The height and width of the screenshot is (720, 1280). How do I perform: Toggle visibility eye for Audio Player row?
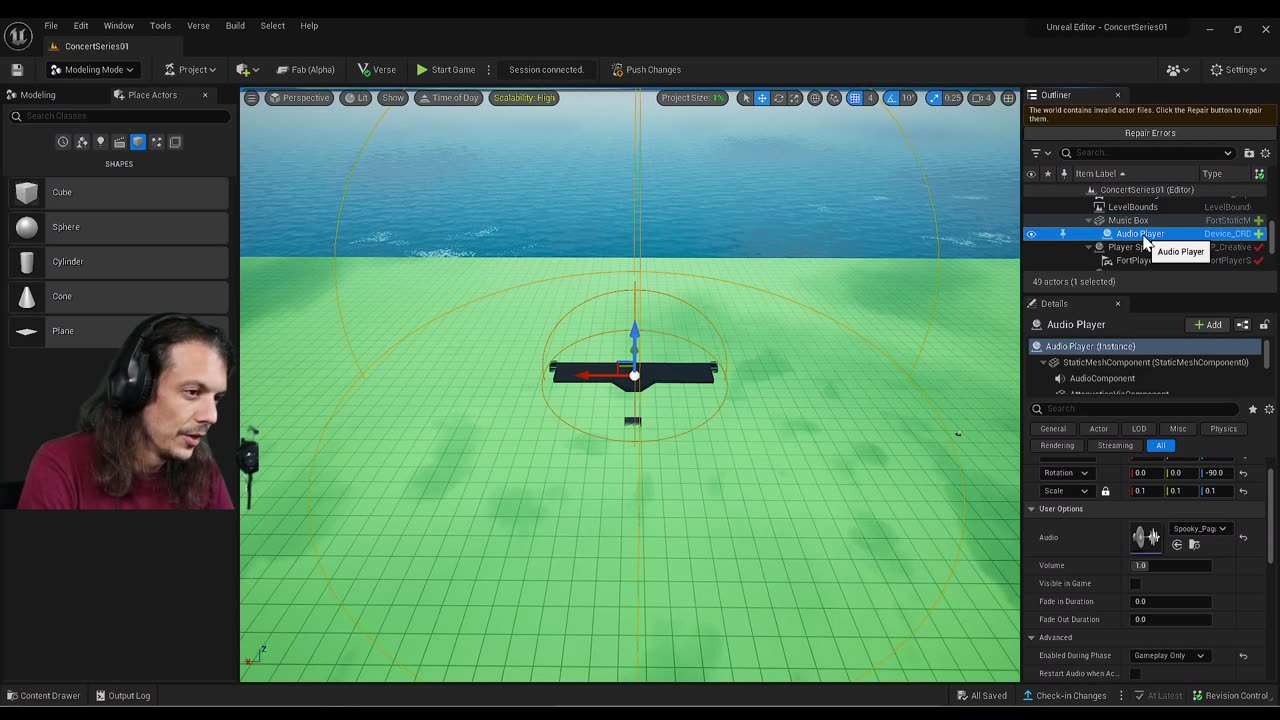[x=1031, y=234]
